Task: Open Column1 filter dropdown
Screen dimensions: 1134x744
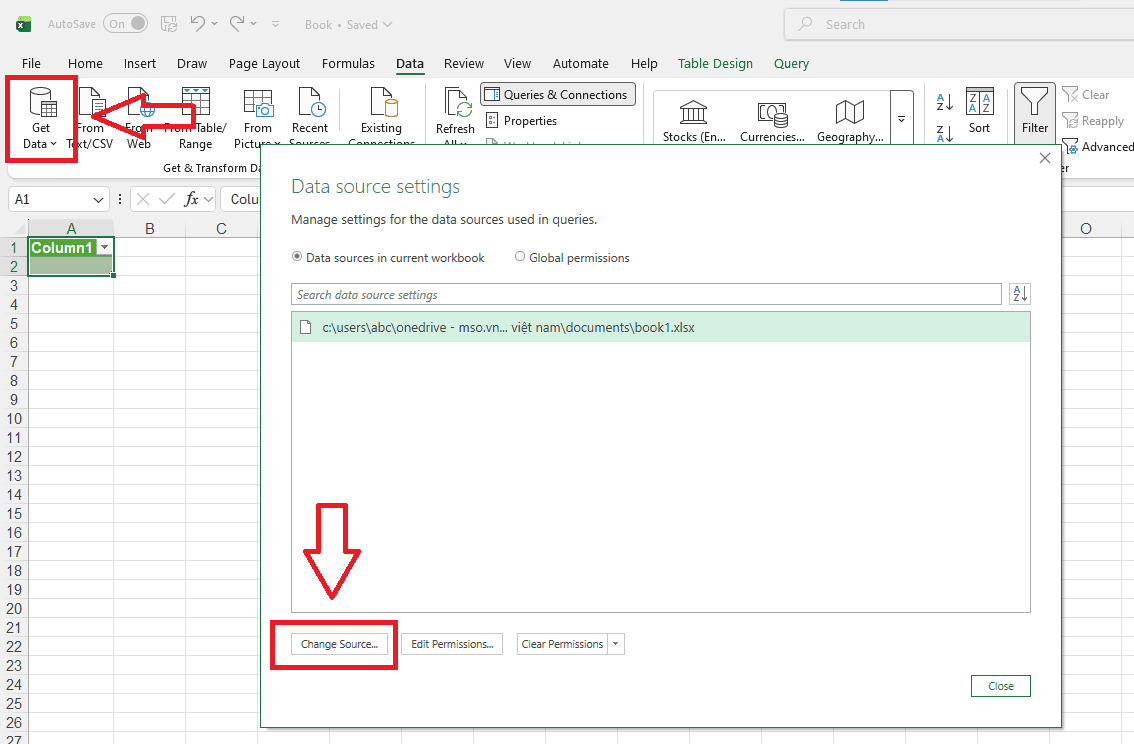Action: (x=105, y=247)
